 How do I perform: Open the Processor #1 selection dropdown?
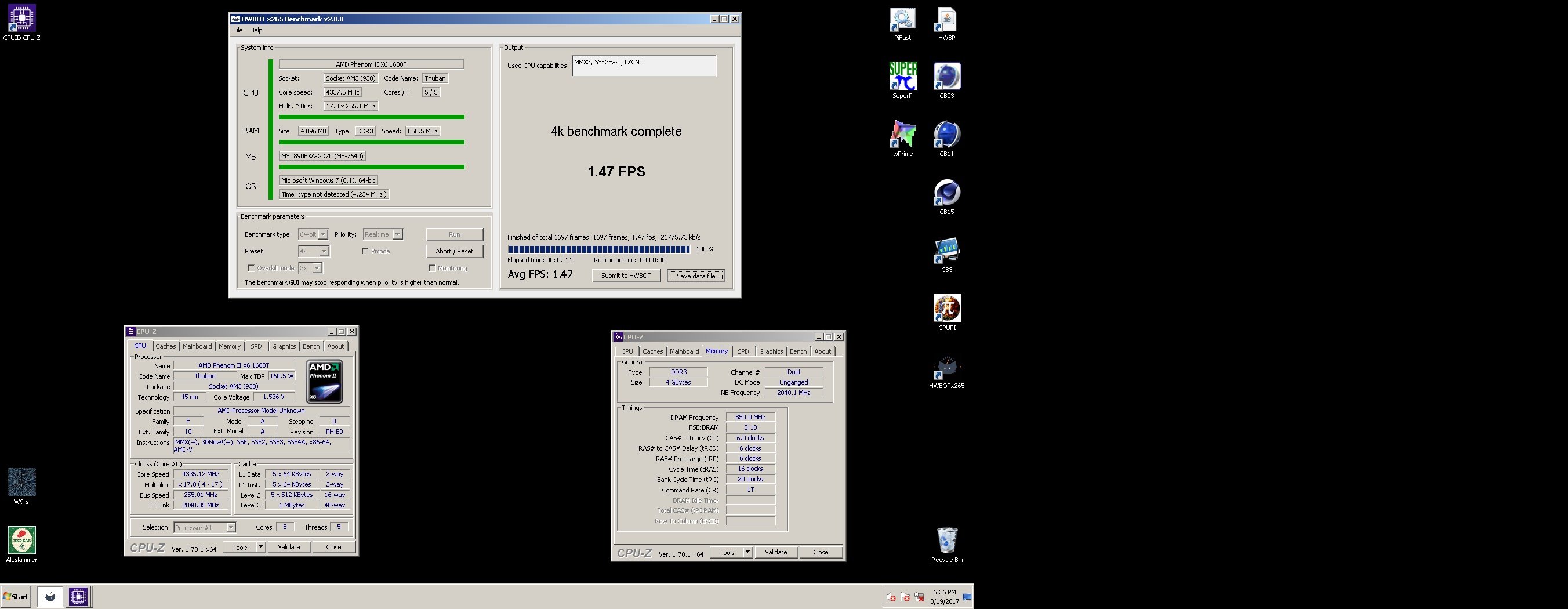(x=205, y=527)
